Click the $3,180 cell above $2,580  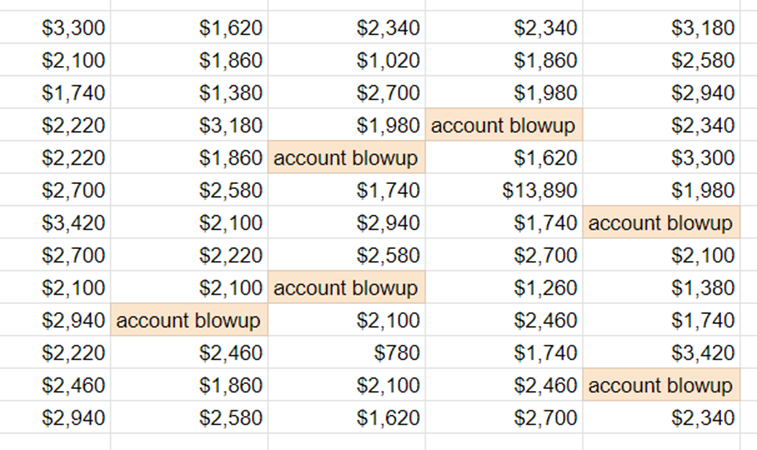pos(661,28)
